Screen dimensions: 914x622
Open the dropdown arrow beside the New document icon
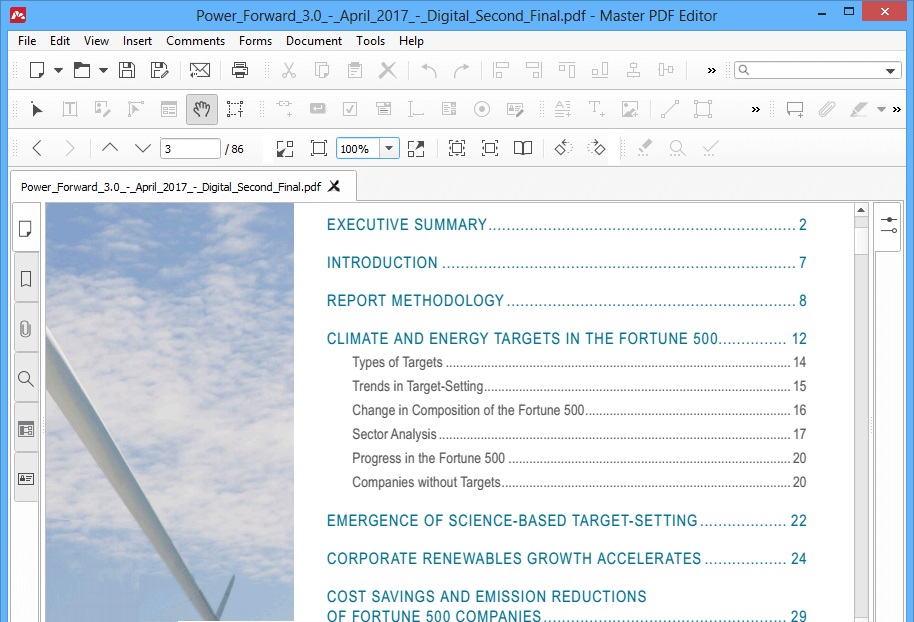point(58,71)
